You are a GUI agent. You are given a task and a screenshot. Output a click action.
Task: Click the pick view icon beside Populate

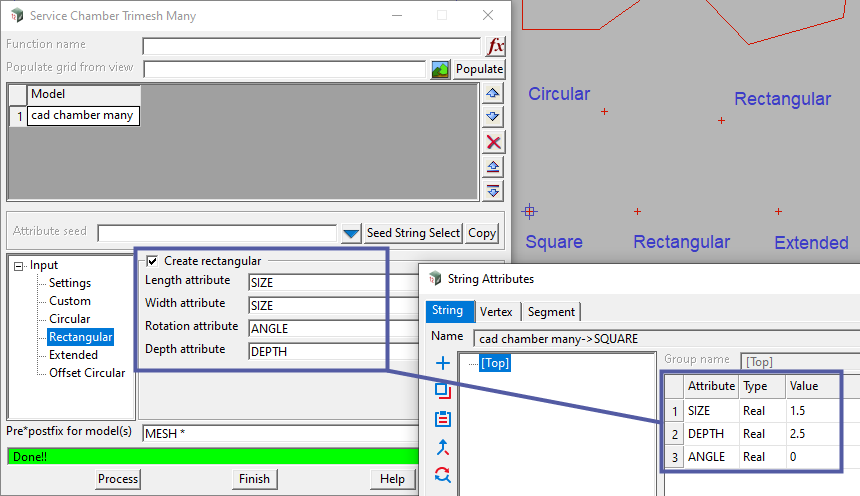click(x=441, y=70)
